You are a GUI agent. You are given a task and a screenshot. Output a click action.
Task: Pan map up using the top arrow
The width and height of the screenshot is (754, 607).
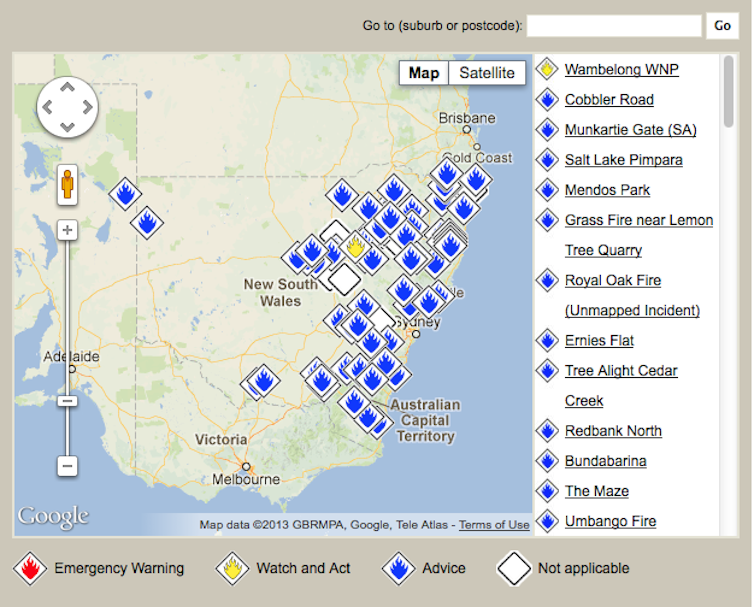67,86
